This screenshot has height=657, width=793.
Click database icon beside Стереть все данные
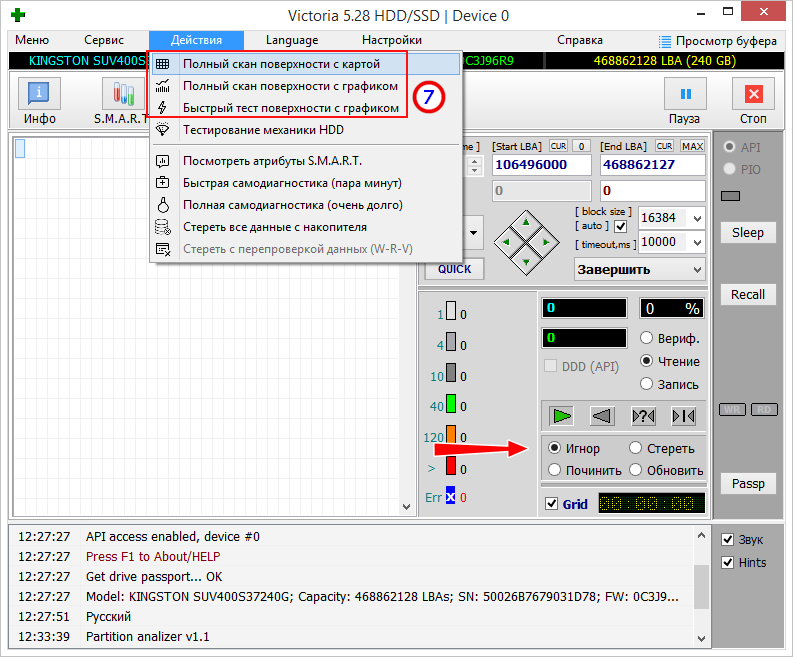pyautogui.click(x=162, y=227)
